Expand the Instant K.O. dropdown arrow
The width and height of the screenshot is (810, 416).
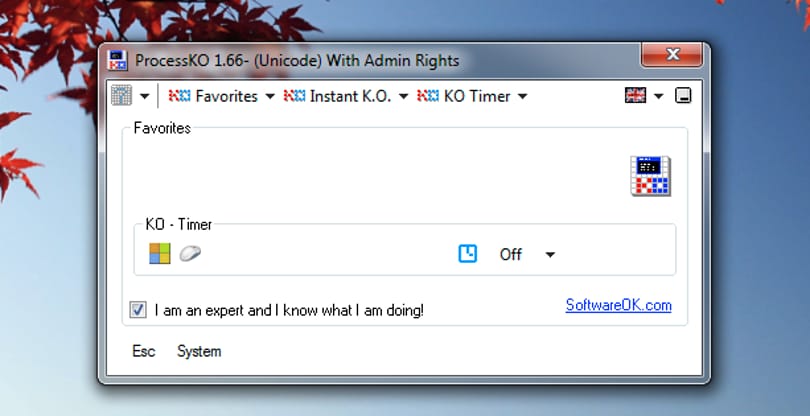tap(403, 96)
